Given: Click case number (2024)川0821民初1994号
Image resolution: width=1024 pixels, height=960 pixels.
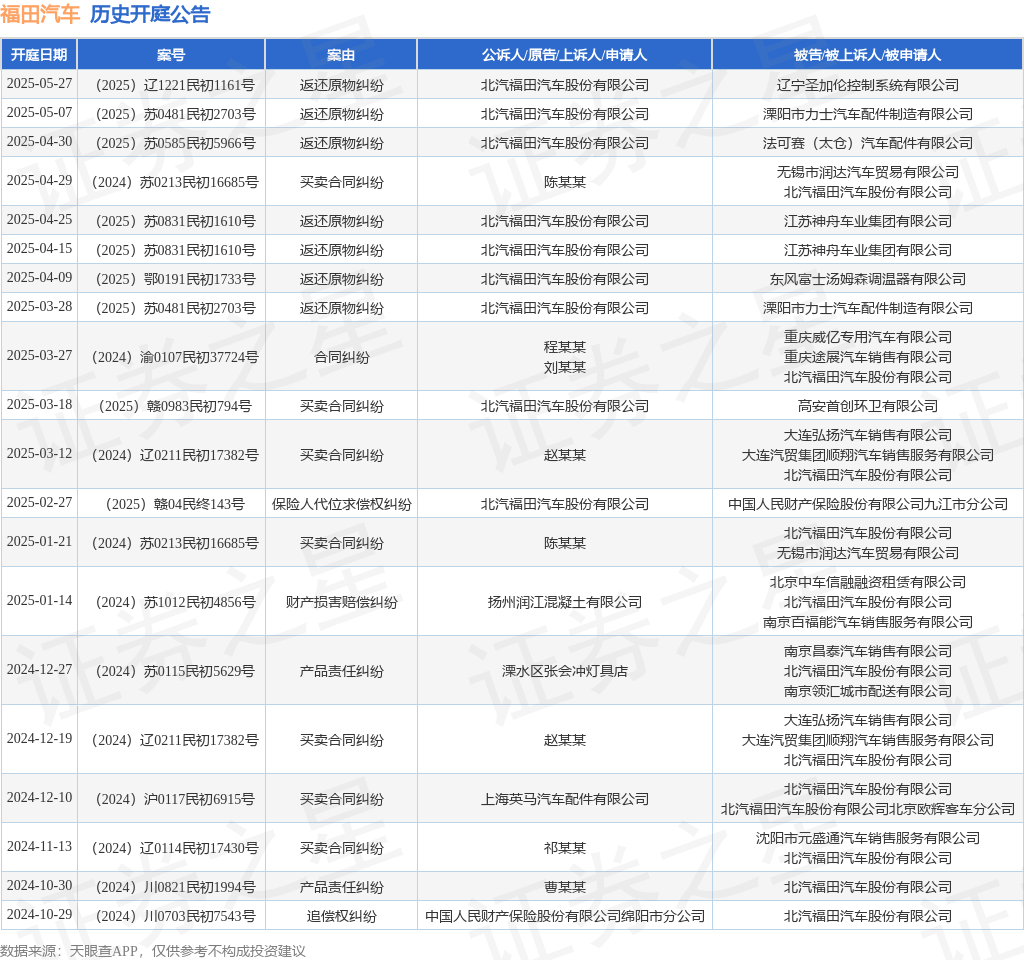Looking at the screenshot, I should pyautogui.click(x=171, y=887).
